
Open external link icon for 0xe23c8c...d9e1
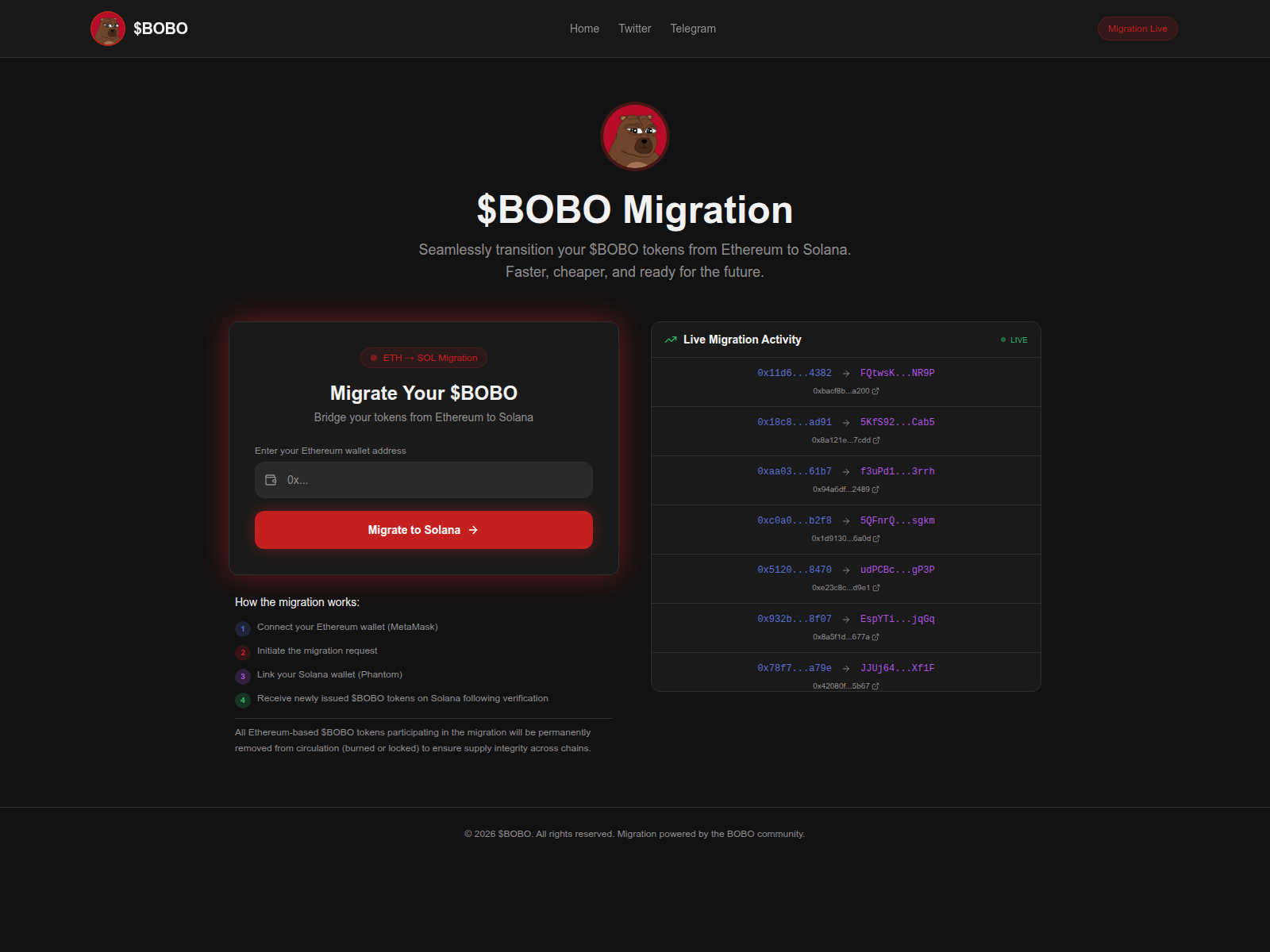tap(876, 588)
